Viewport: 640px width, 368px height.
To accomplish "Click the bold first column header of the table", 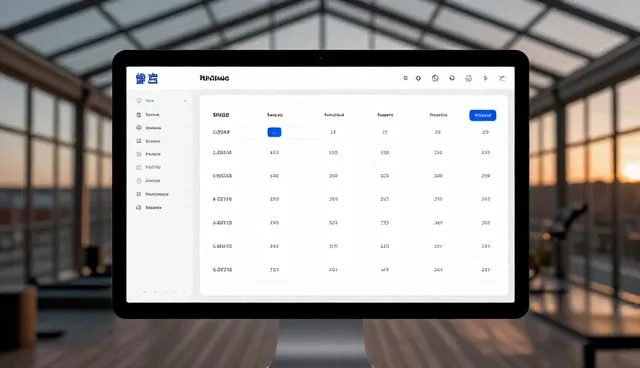I will coord(221,115).
